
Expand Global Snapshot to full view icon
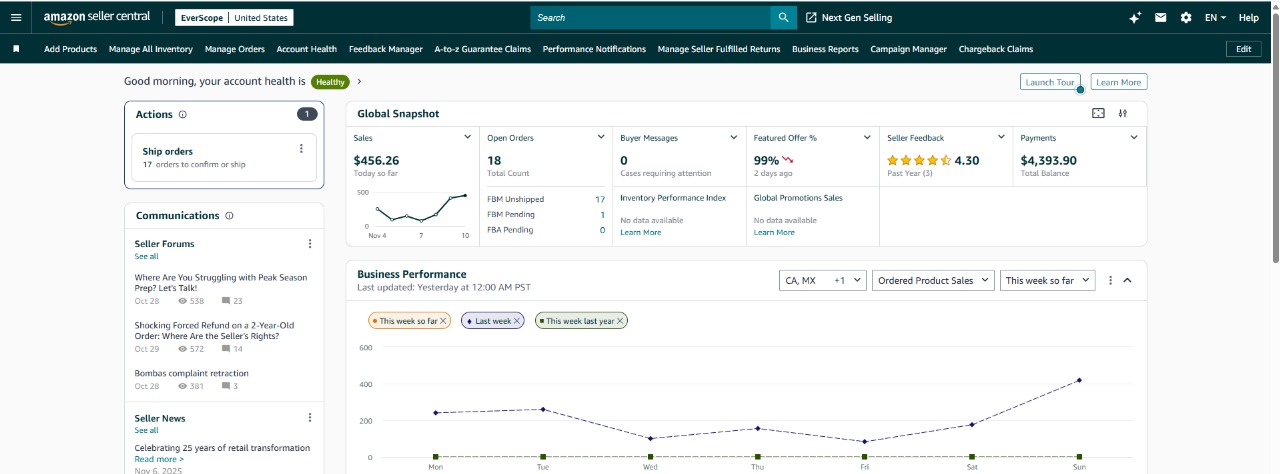click(x=1098, y=114)
